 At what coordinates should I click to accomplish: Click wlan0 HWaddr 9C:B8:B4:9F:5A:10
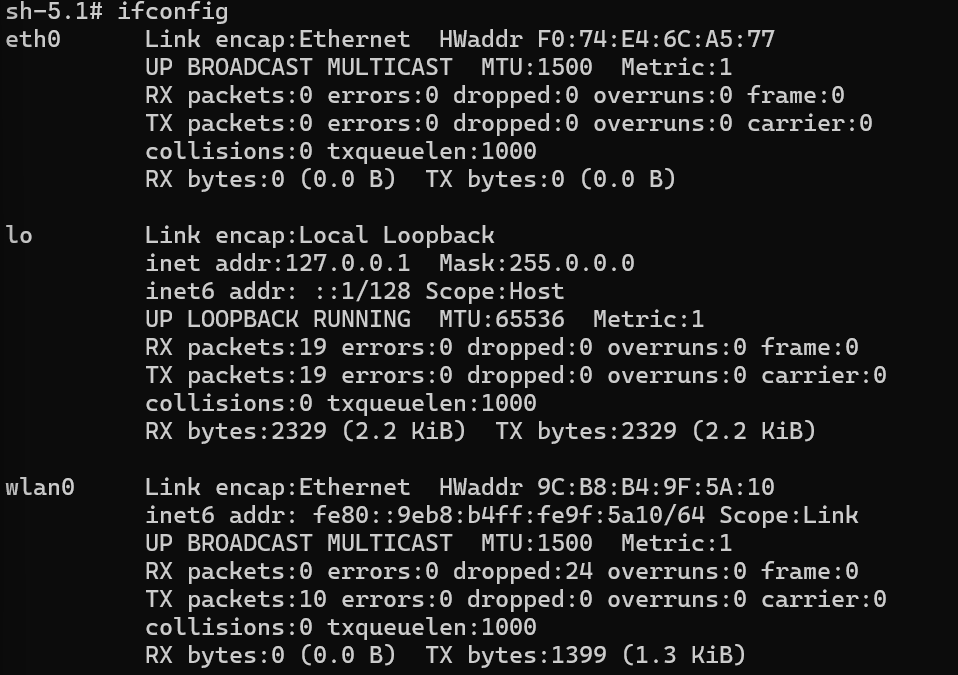click(607, 487)
